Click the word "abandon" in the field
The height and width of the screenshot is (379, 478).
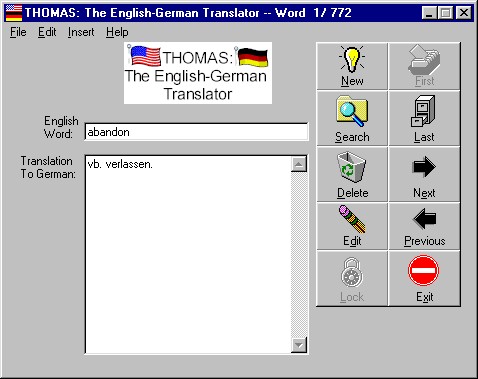coord(108,132)
